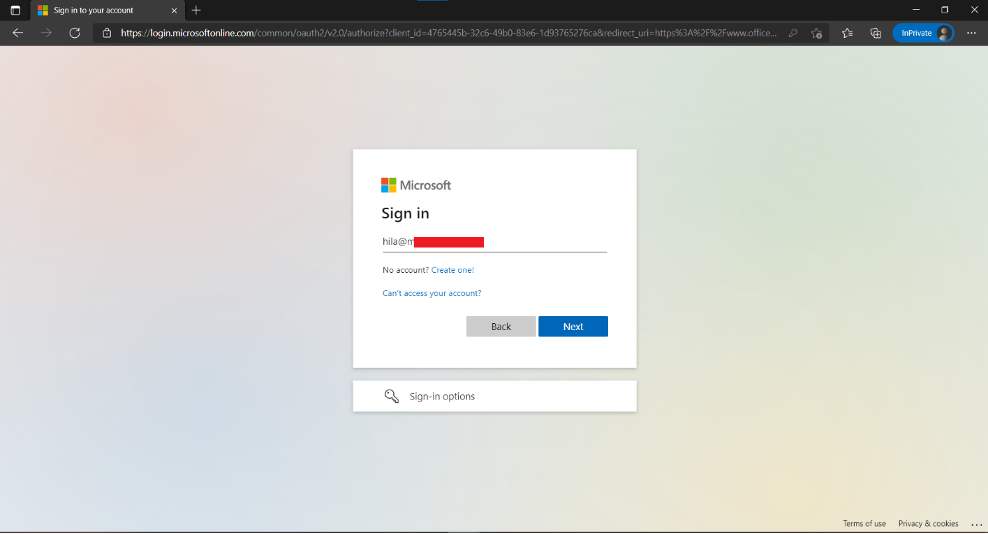Add this page to favorites star
988x534 pixels.
pyautogui.click(x=817, y=33)
